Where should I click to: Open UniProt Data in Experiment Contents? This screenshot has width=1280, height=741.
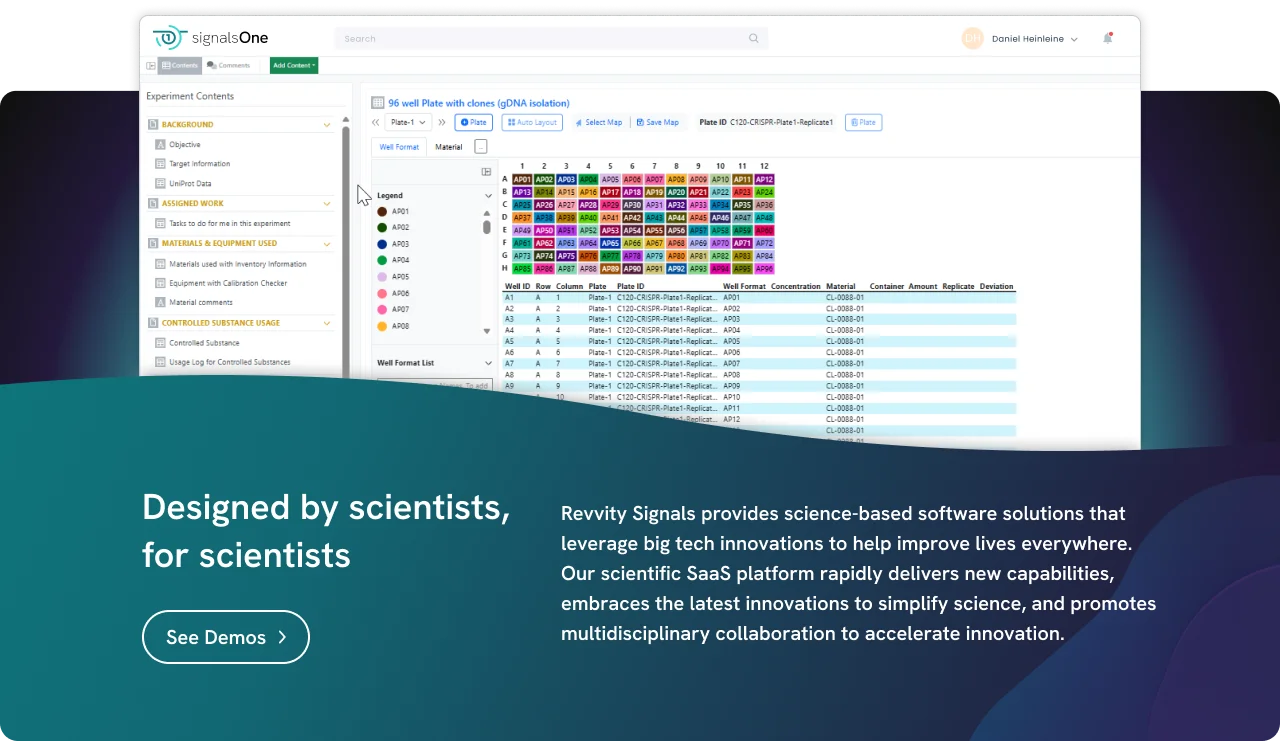190,184
